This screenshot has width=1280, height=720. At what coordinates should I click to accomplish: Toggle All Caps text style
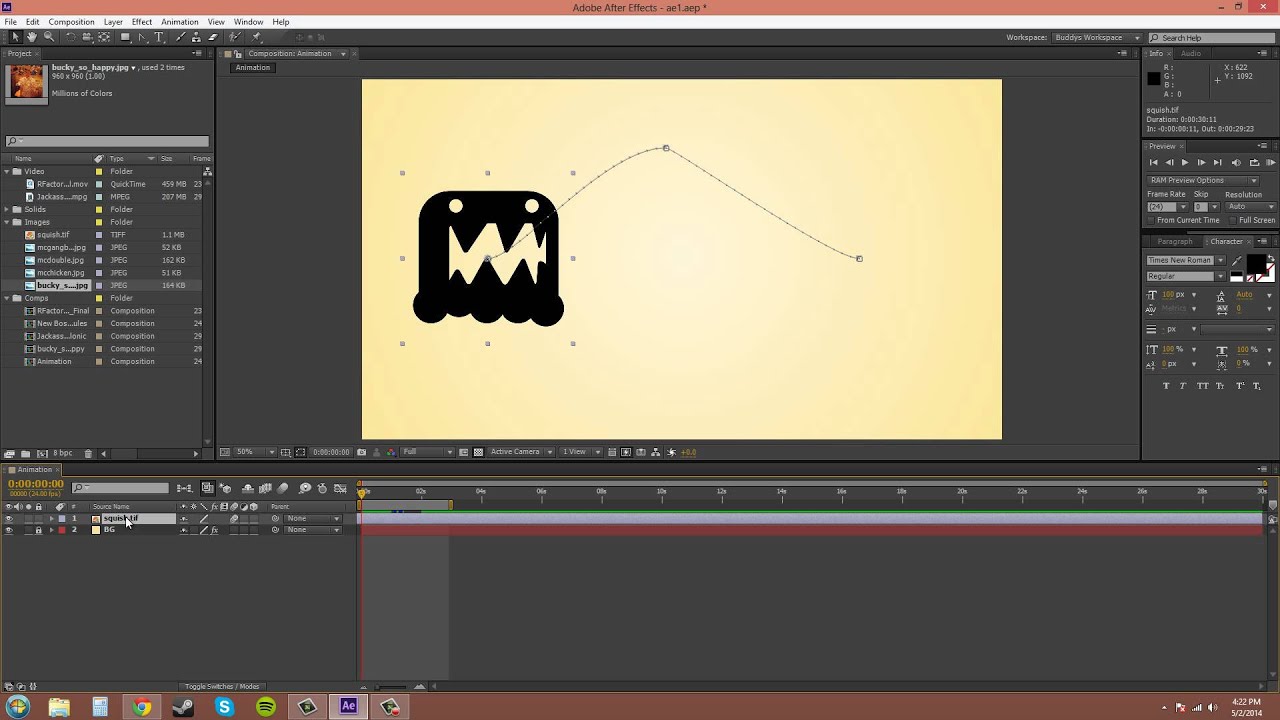click(1203, 386)
